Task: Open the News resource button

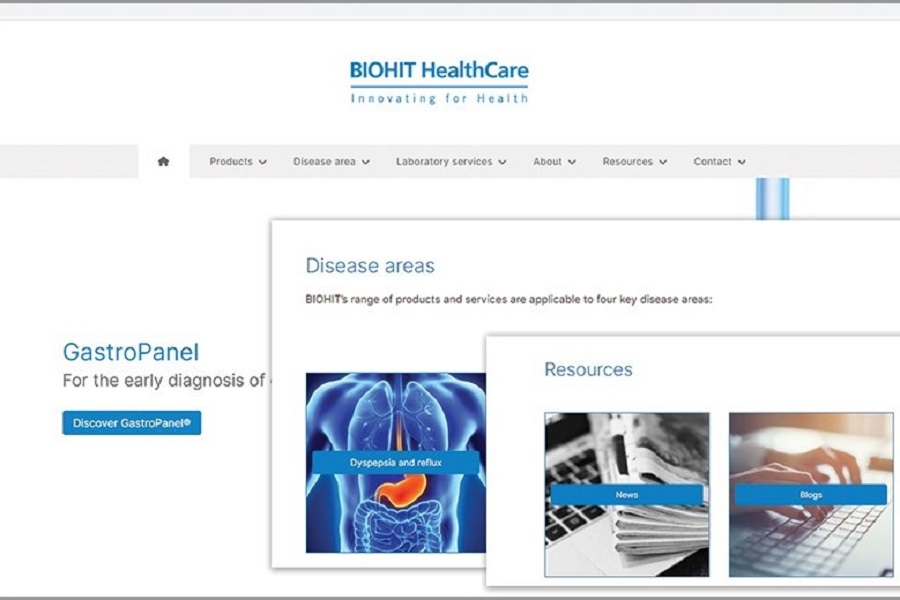Action: (627, 494)
